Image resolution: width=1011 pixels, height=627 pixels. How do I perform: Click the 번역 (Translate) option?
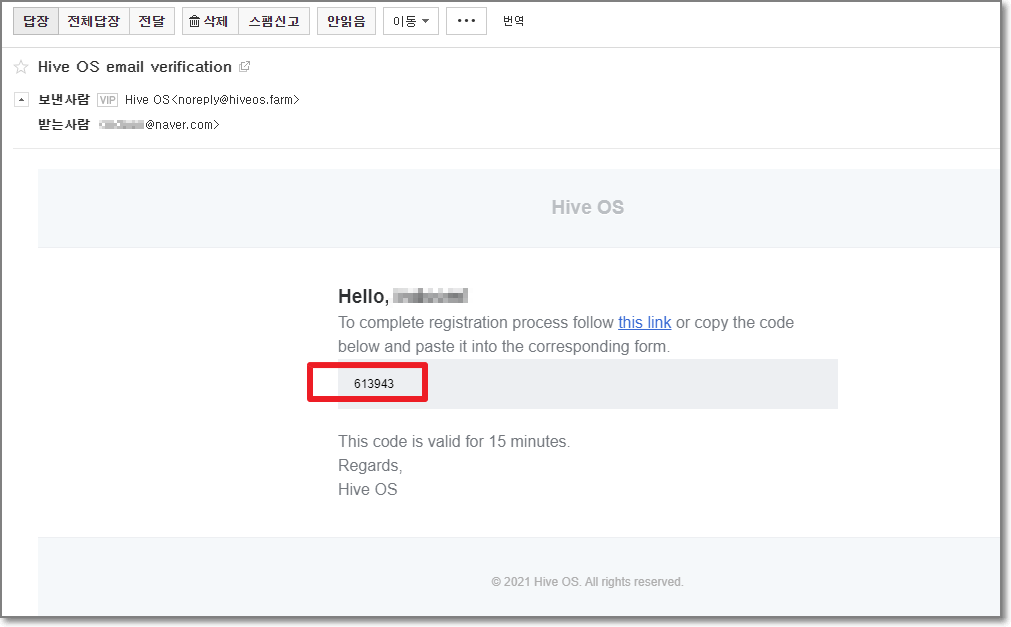(513, 21)
